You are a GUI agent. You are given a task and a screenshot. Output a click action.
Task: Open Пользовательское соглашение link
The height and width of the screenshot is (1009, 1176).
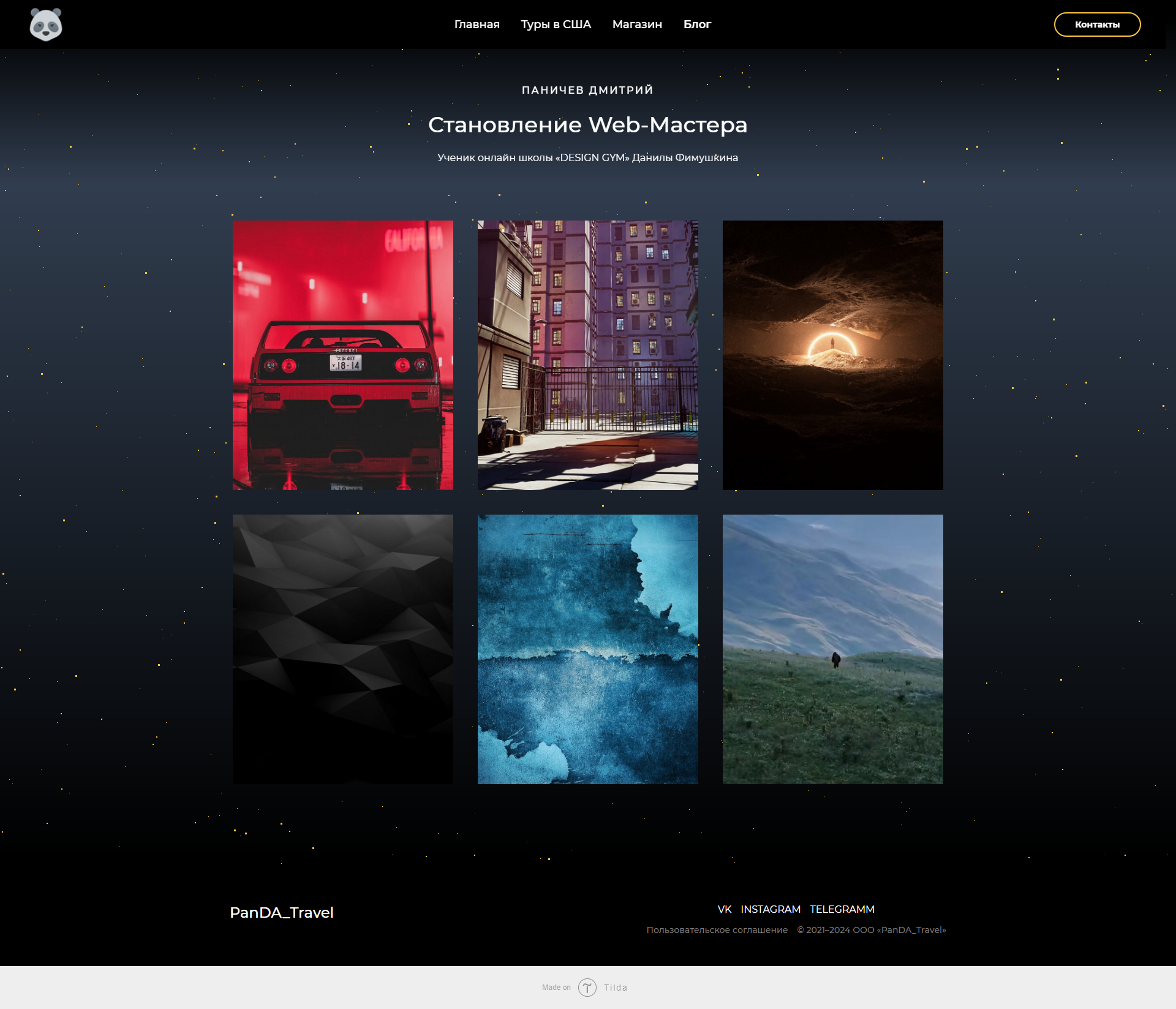click(717, 930)
